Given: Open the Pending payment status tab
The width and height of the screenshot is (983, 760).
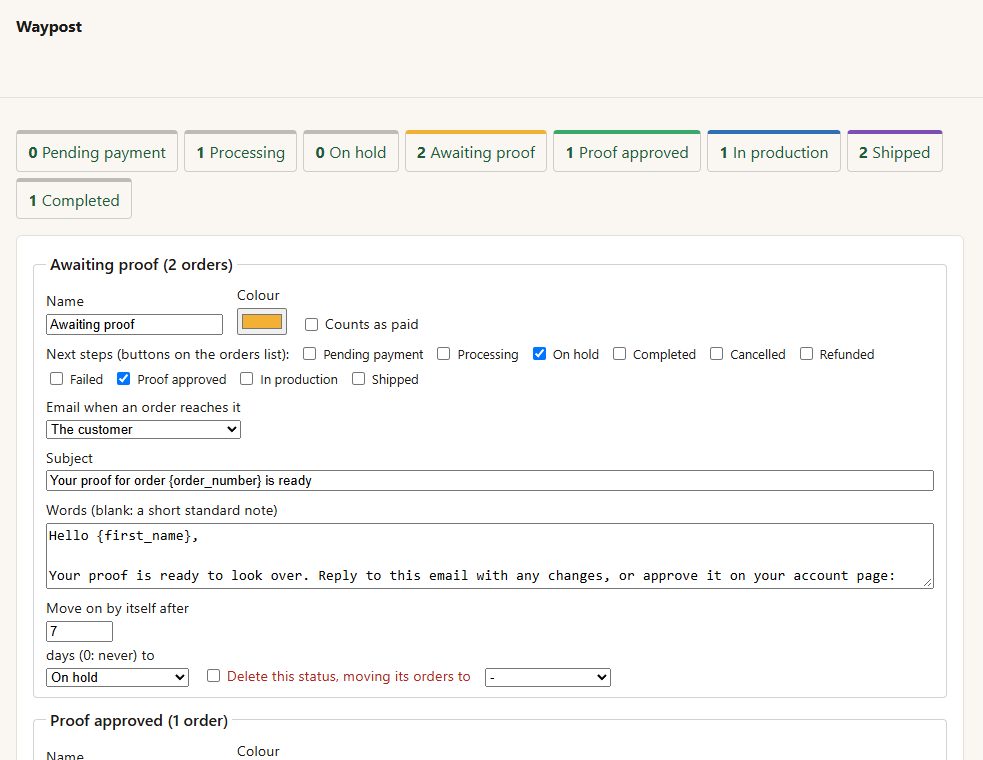Looking at the screenshot, I should click(97, 151).
